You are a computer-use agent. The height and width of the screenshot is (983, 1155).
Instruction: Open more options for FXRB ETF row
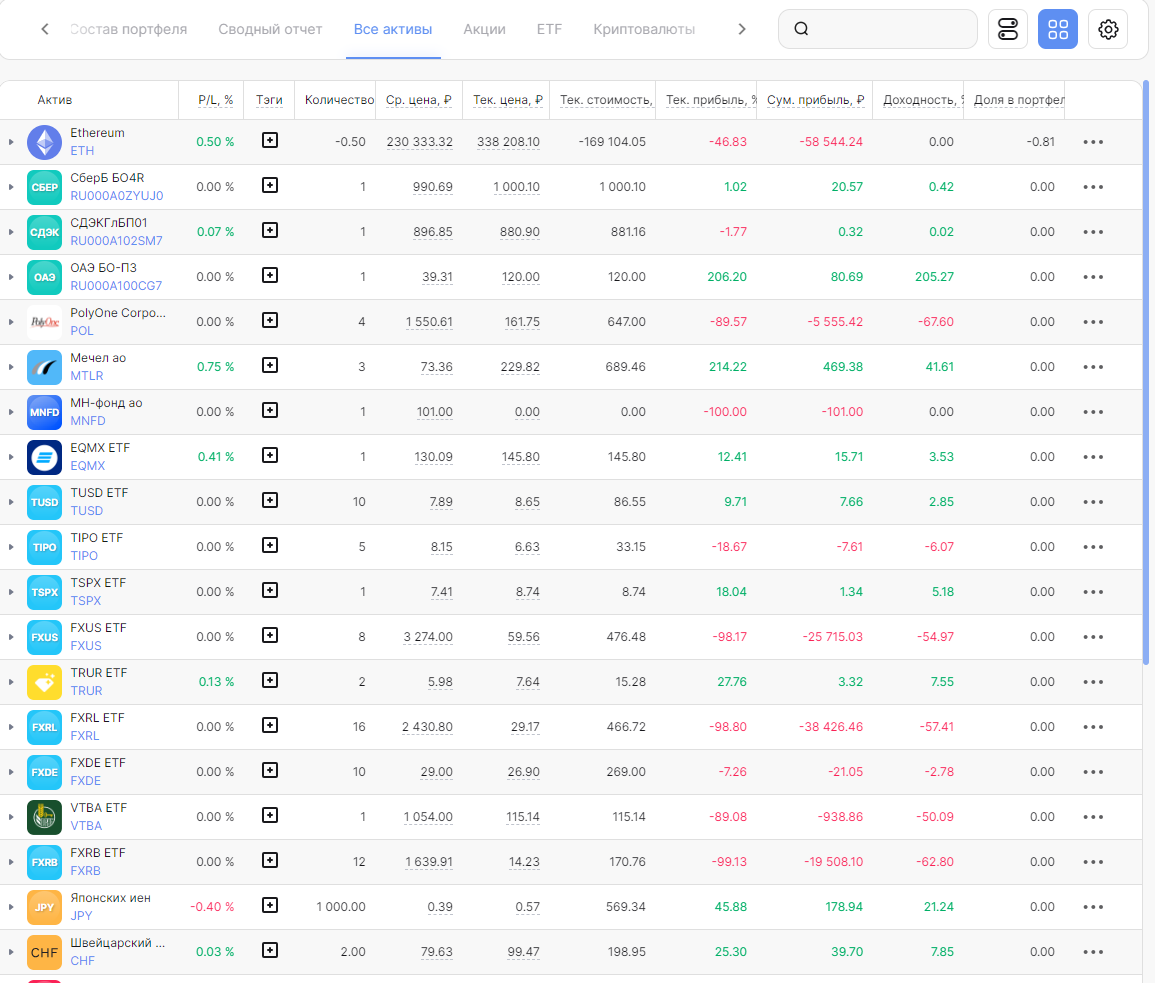click(1093, 861)
